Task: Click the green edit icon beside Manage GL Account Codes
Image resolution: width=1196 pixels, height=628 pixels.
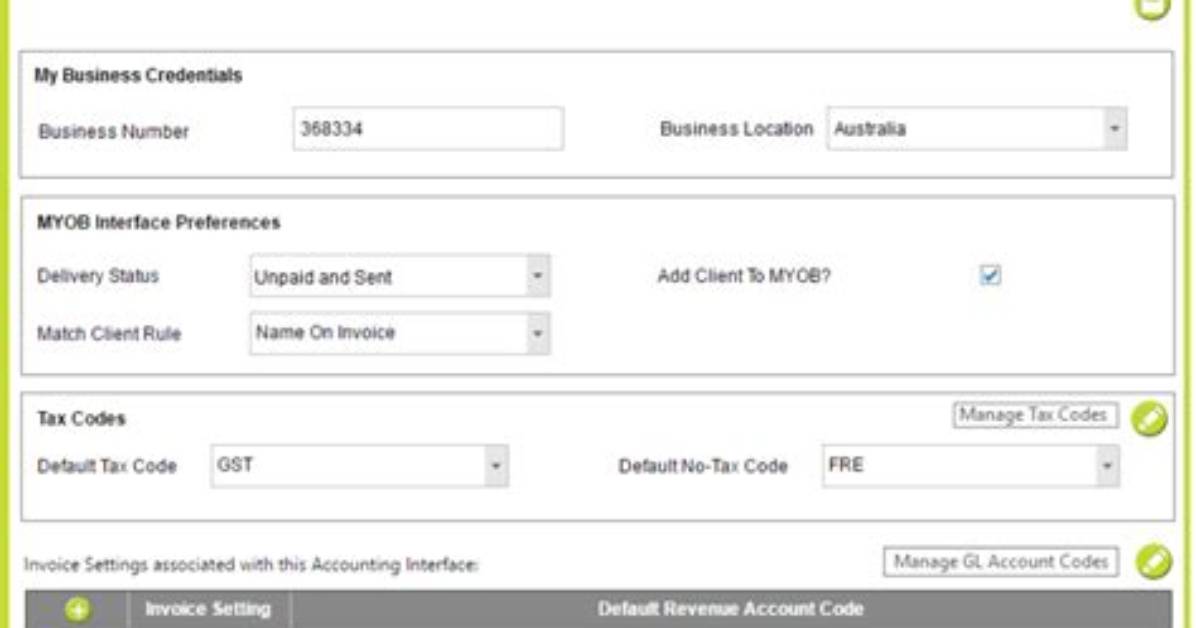Action: point(1153,562)
